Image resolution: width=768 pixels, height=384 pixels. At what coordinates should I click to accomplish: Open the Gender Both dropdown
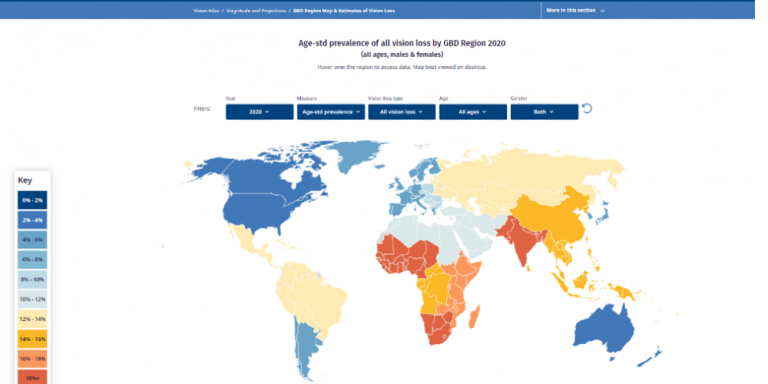[544, 112]
